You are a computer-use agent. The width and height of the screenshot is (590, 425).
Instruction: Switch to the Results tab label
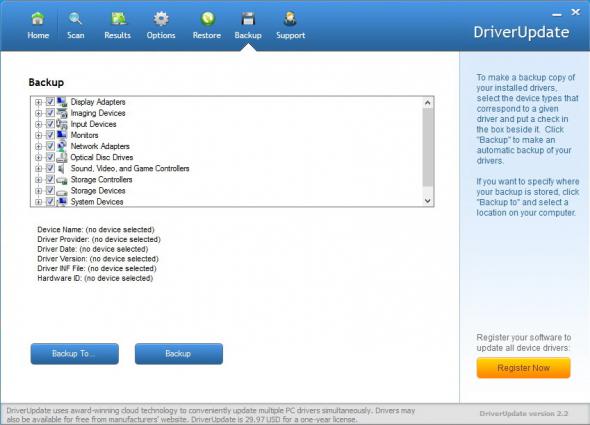[117, 35]
